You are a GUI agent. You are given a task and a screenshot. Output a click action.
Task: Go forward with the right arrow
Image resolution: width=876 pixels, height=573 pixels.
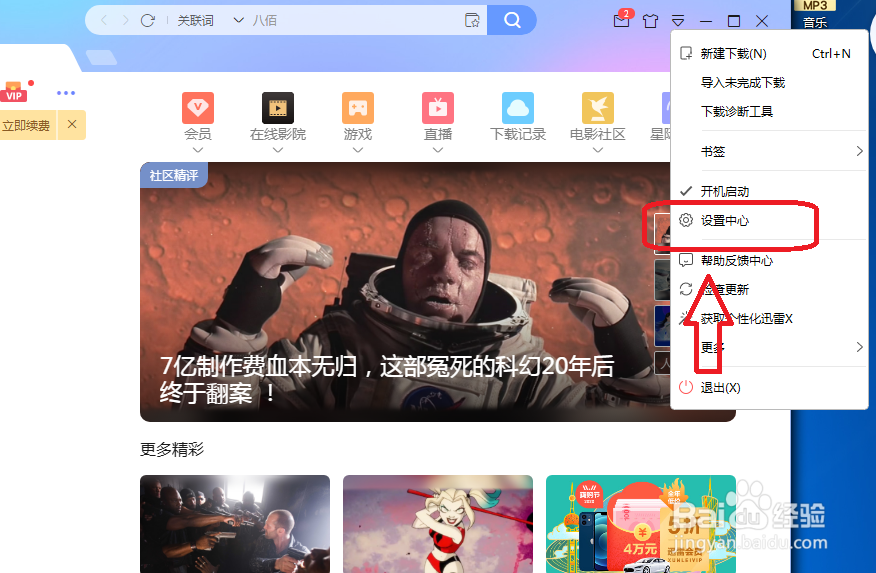125,21
